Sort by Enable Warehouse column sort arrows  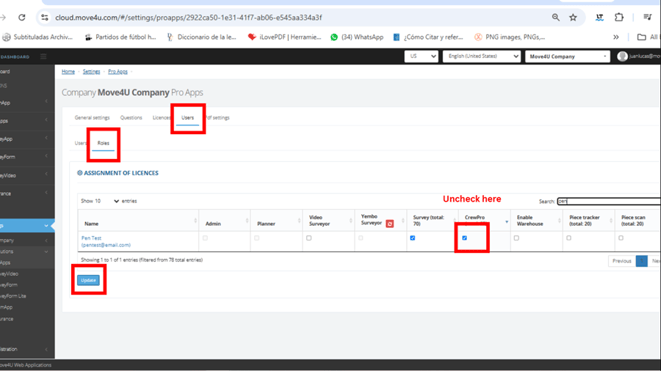coord(559,220)
